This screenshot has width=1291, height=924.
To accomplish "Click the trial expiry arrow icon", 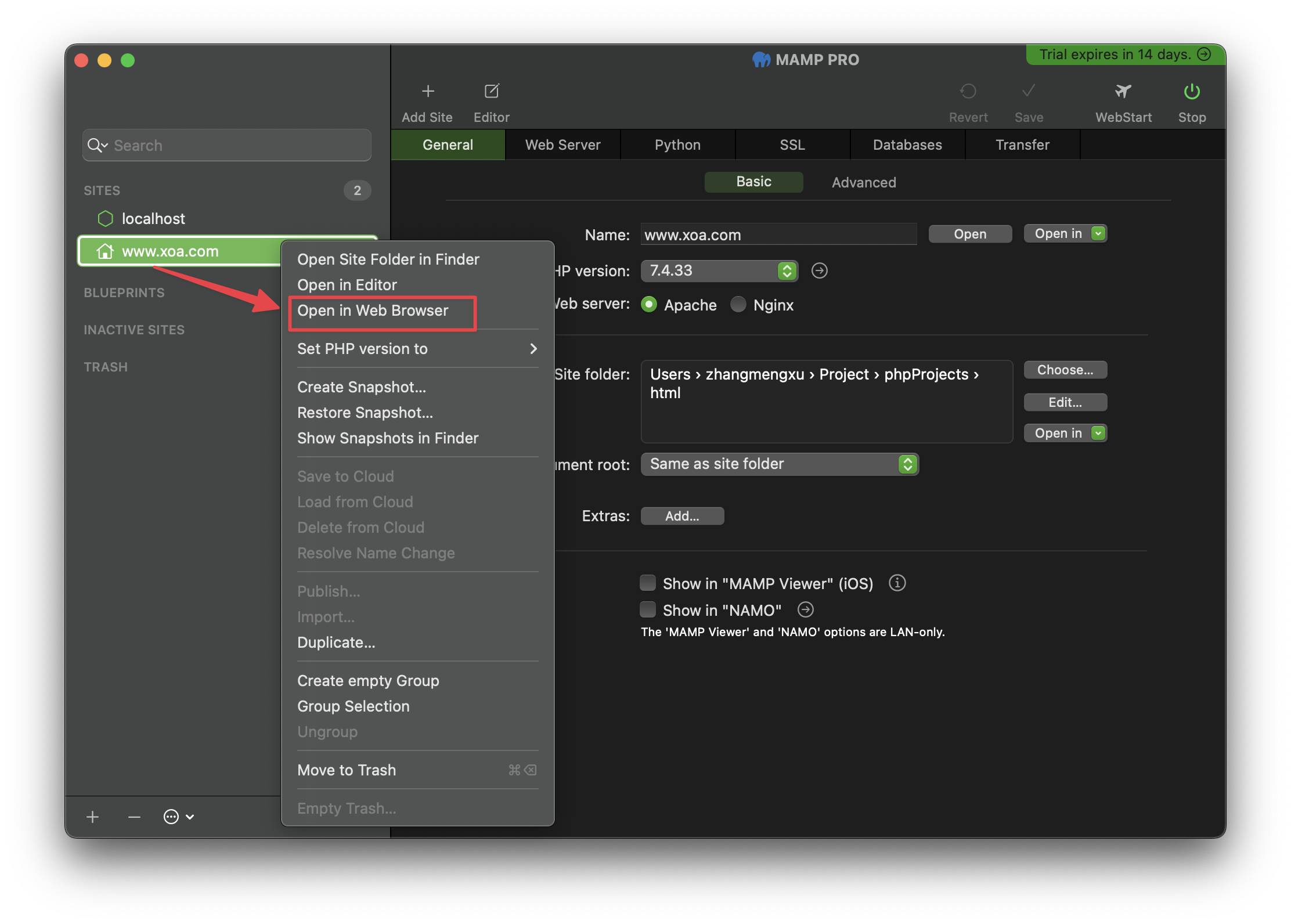I will [1205, 54].
